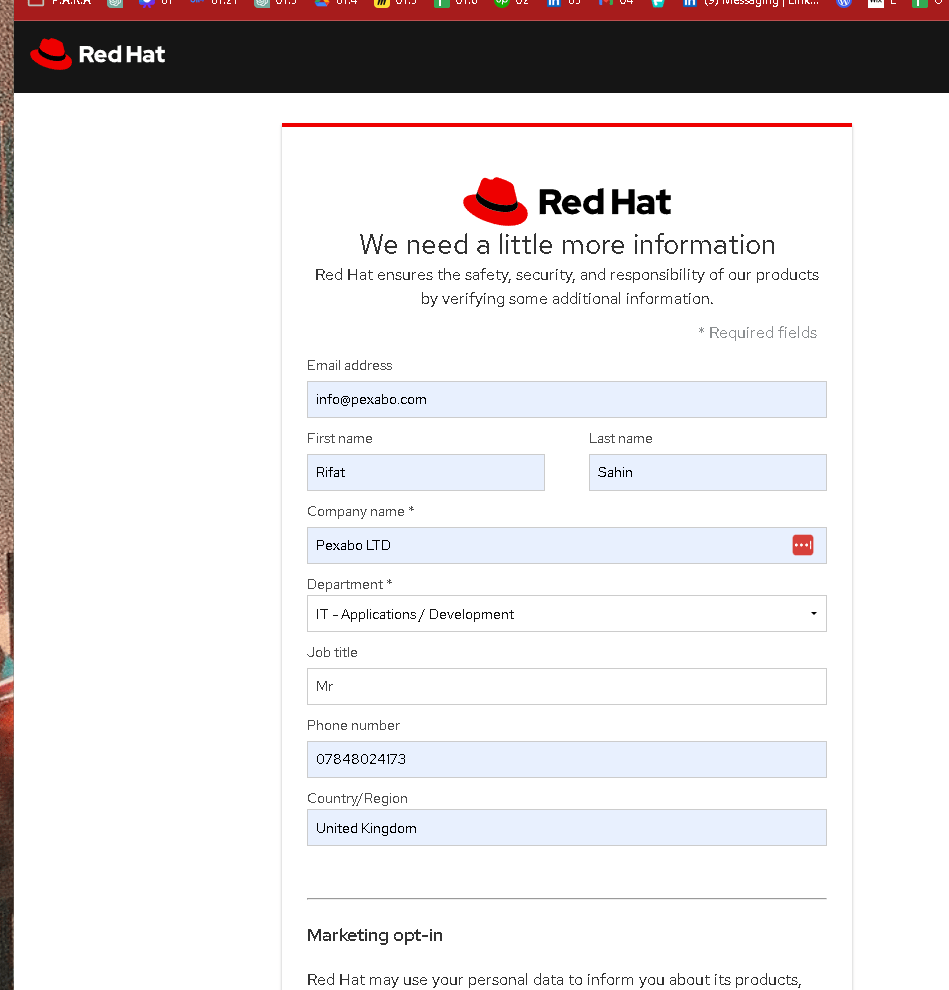Click the 'Email address' label
Screen dimensions: 949x990
pyautogui.click(x=349, y=366)
